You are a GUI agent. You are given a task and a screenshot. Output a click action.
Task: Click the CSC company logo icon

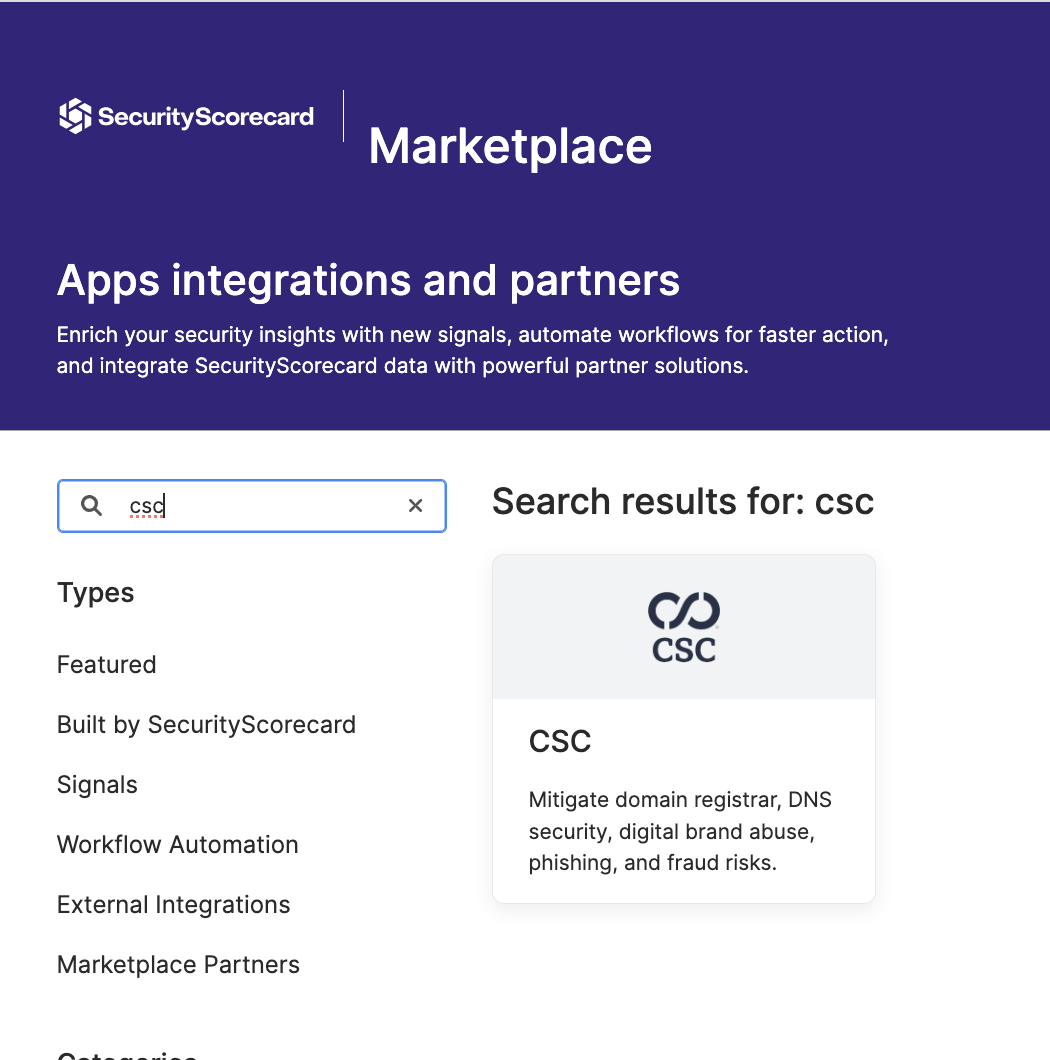pyautogui.click(x=683, y=625)
